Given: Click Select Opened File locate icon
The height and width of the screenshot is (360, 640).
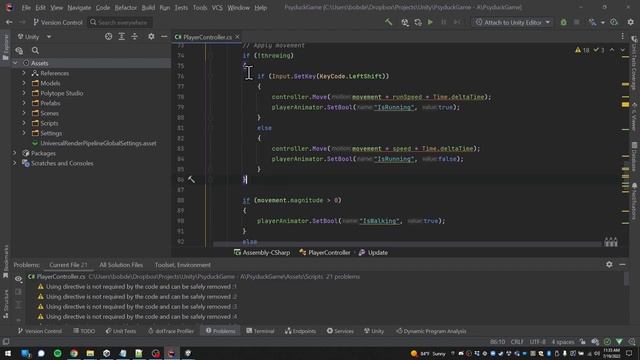Looking at the screenshot, I should (x=108, y=37).
